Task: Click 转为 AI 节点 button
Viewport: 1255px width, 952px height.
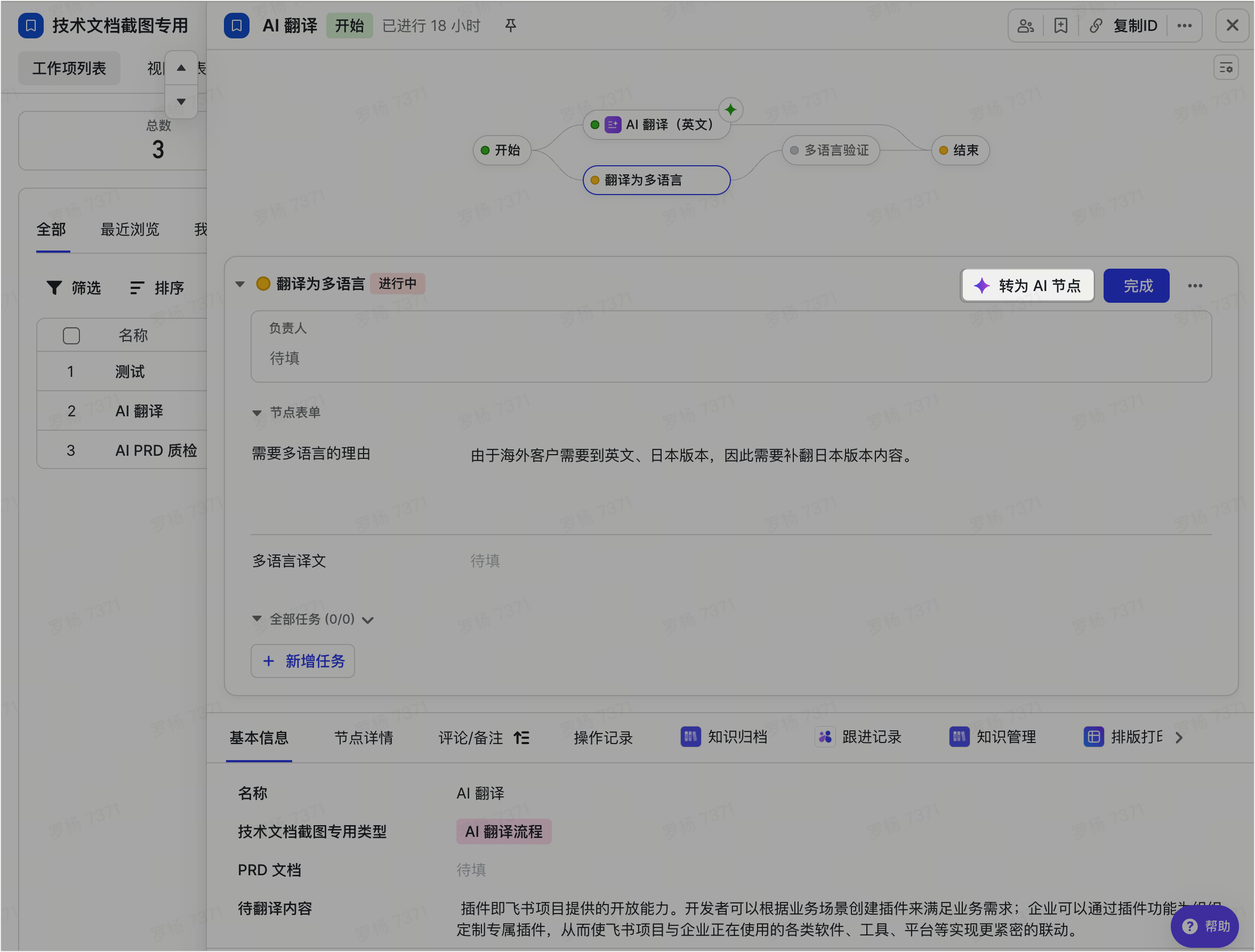Action: pyautogui.click(x=1027, y=286)
